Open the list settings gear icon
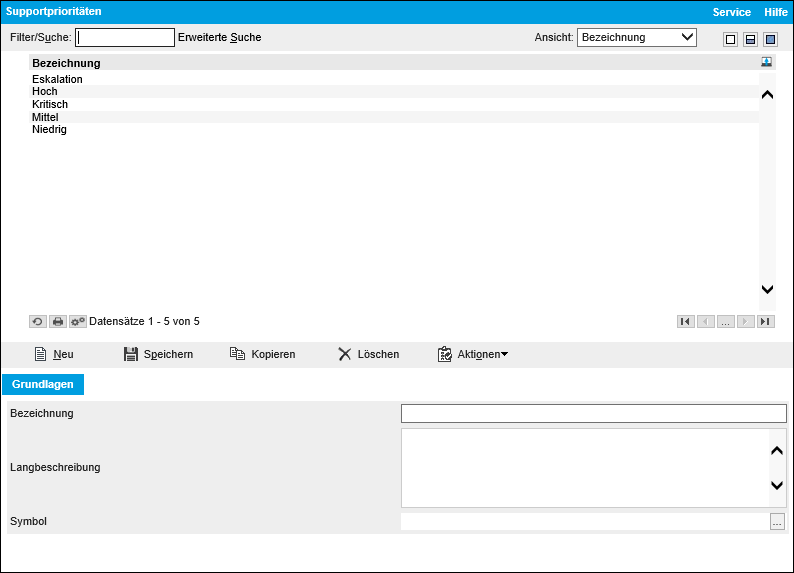Viewport: 794px width, 573px height. coord(78,321)
